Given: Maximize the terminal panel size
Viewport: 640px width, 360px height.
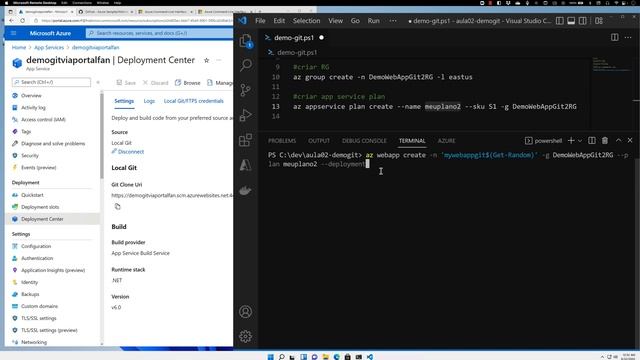Looking at the screenshot, I should click(x=618, y=140).
